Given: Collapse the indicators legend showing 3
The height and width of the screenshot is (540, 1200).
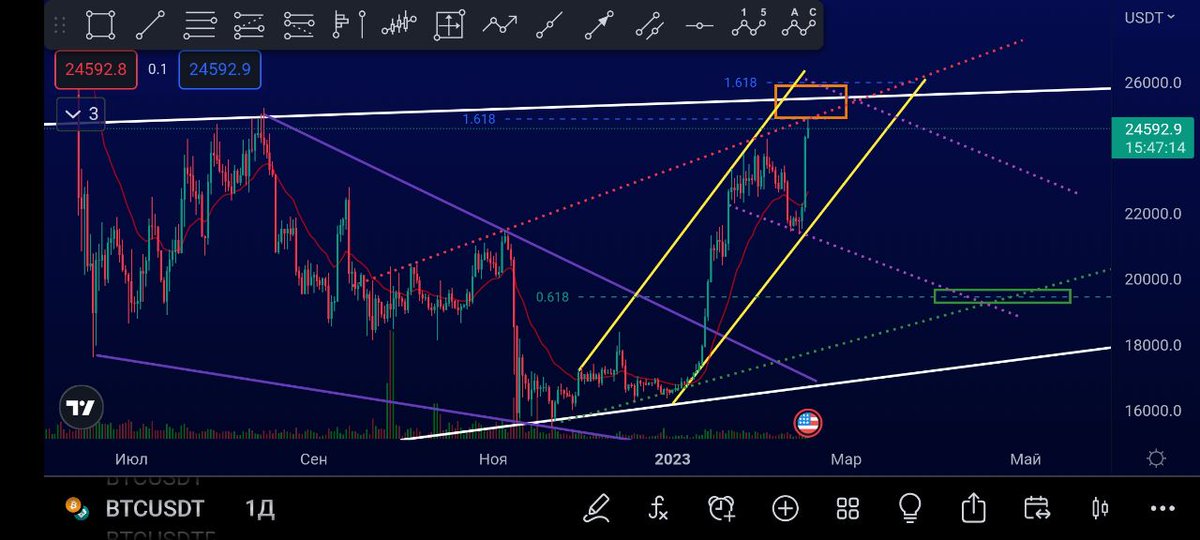Looking at the screenshot, I should click(82, 114).
